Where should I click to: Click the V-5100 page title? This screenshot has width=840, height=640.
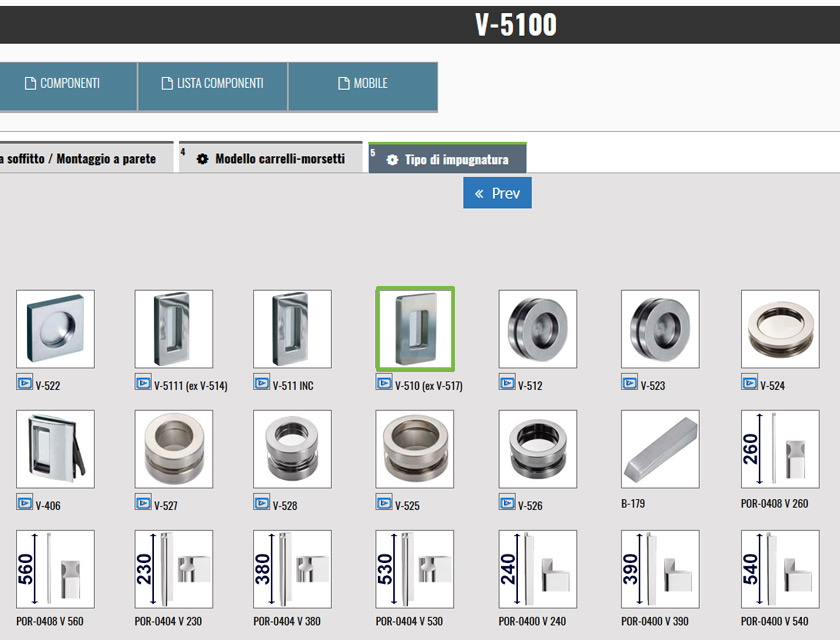tap(516, 25)
